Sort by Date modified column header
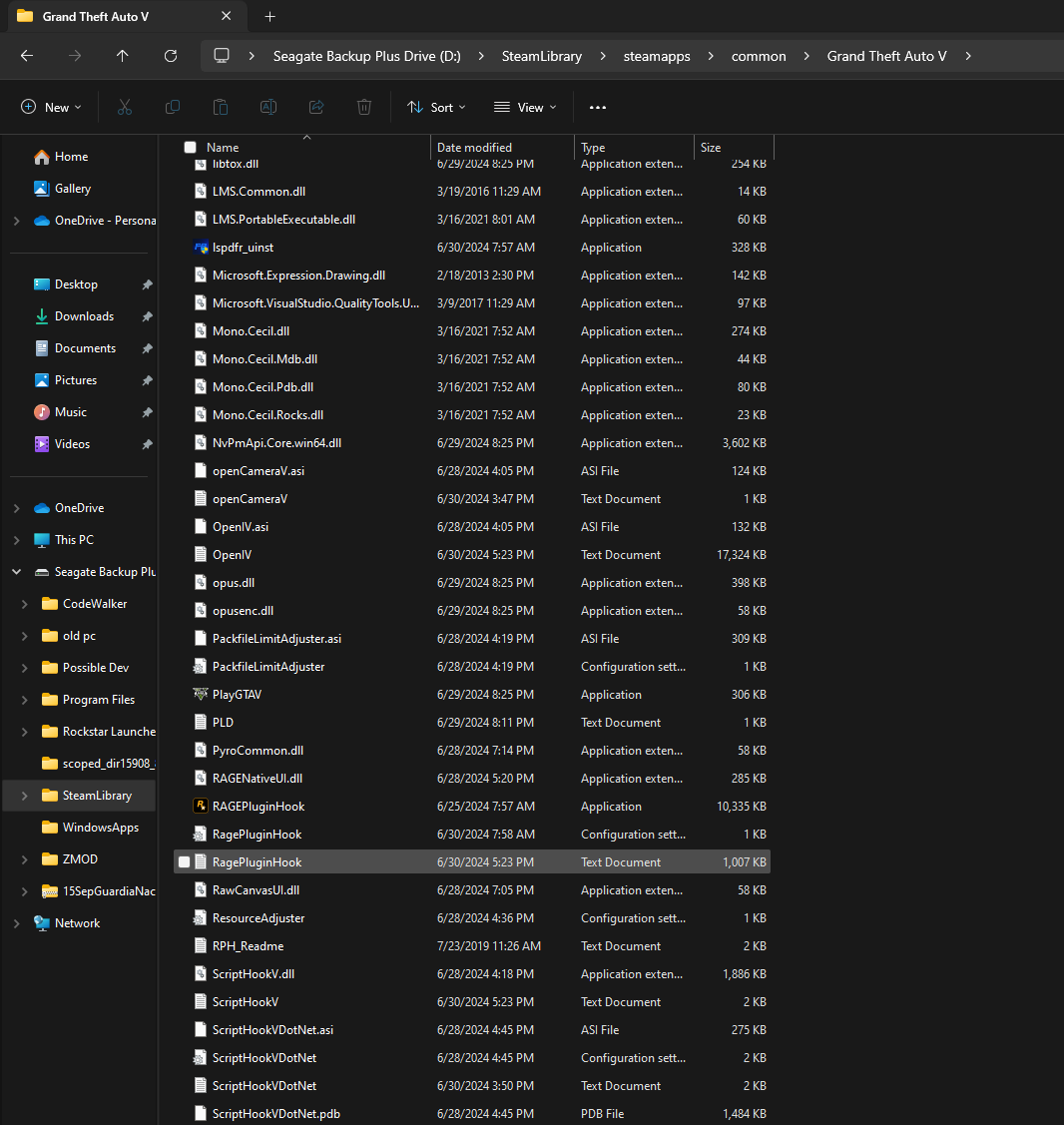 tap(503, 147)
